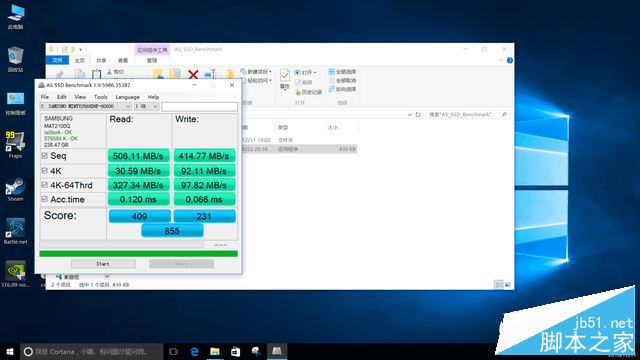Select the Fraps desktop shortcut
Viewport: 640px width, 360px height.
pyautogui.click(x=16, y=144)
